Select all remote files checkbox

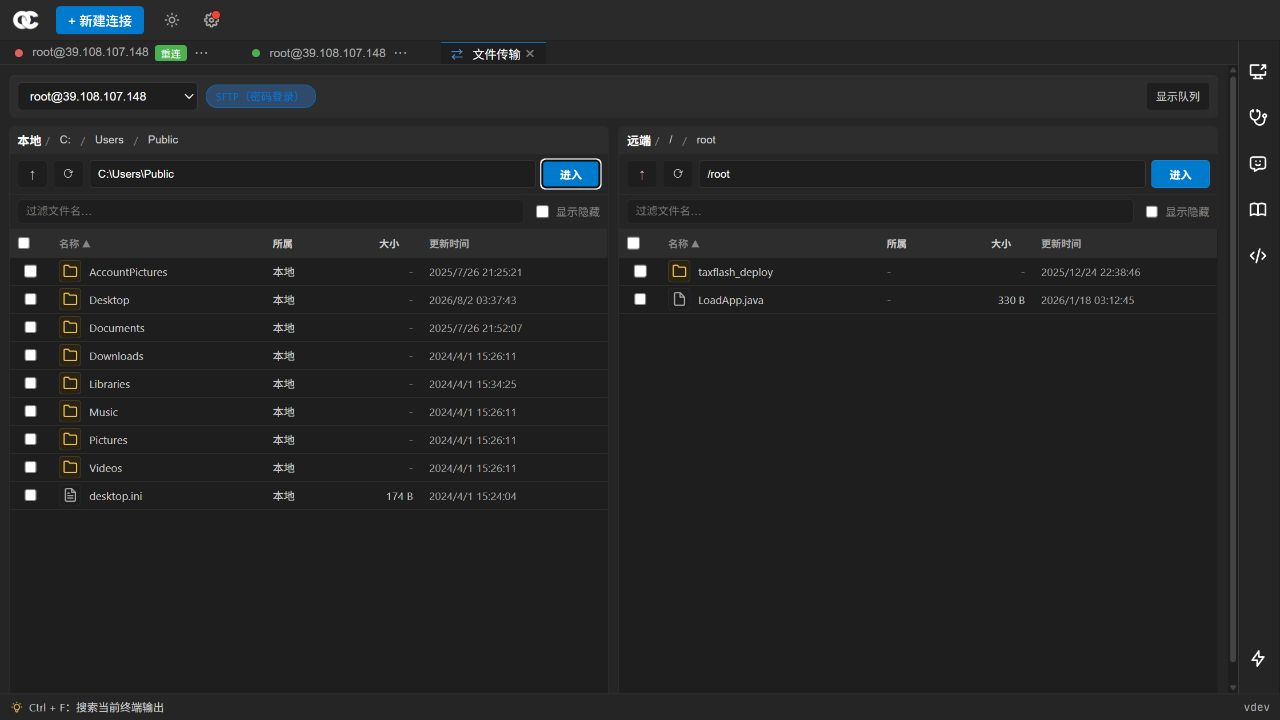point(633,243)
